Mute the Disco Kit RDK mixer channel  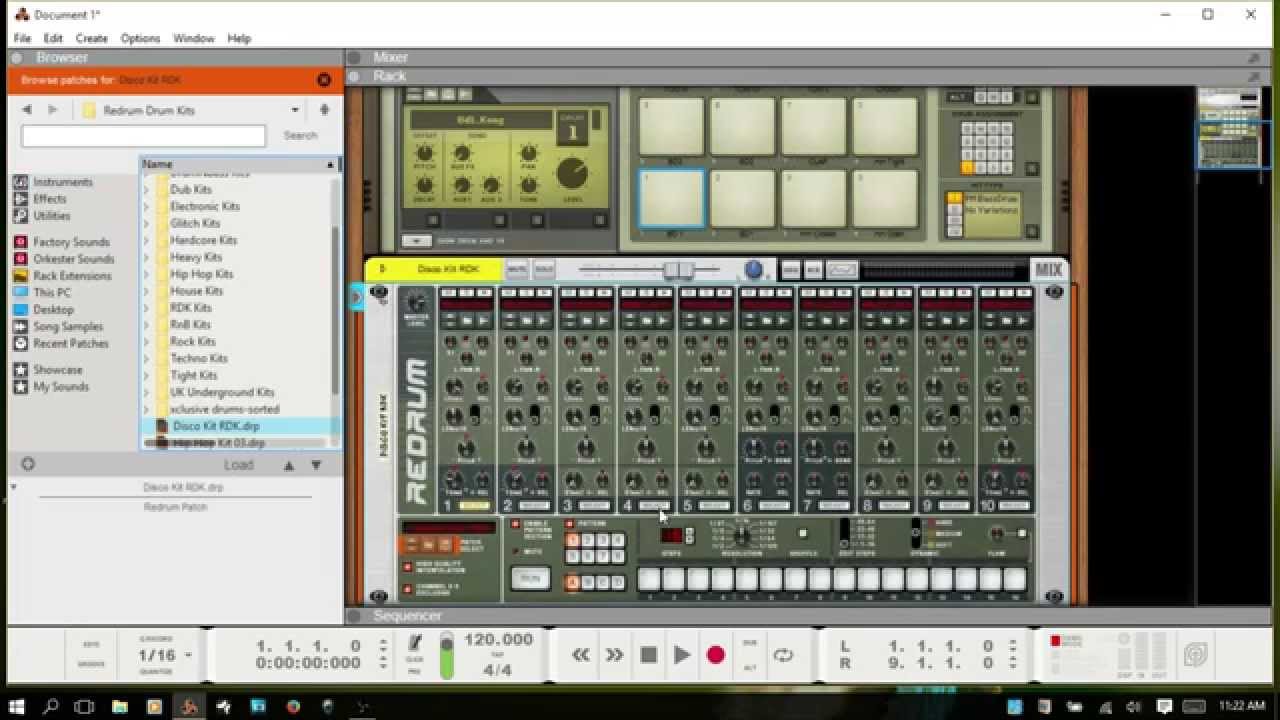pyautogui.click(x=516, y=270)
